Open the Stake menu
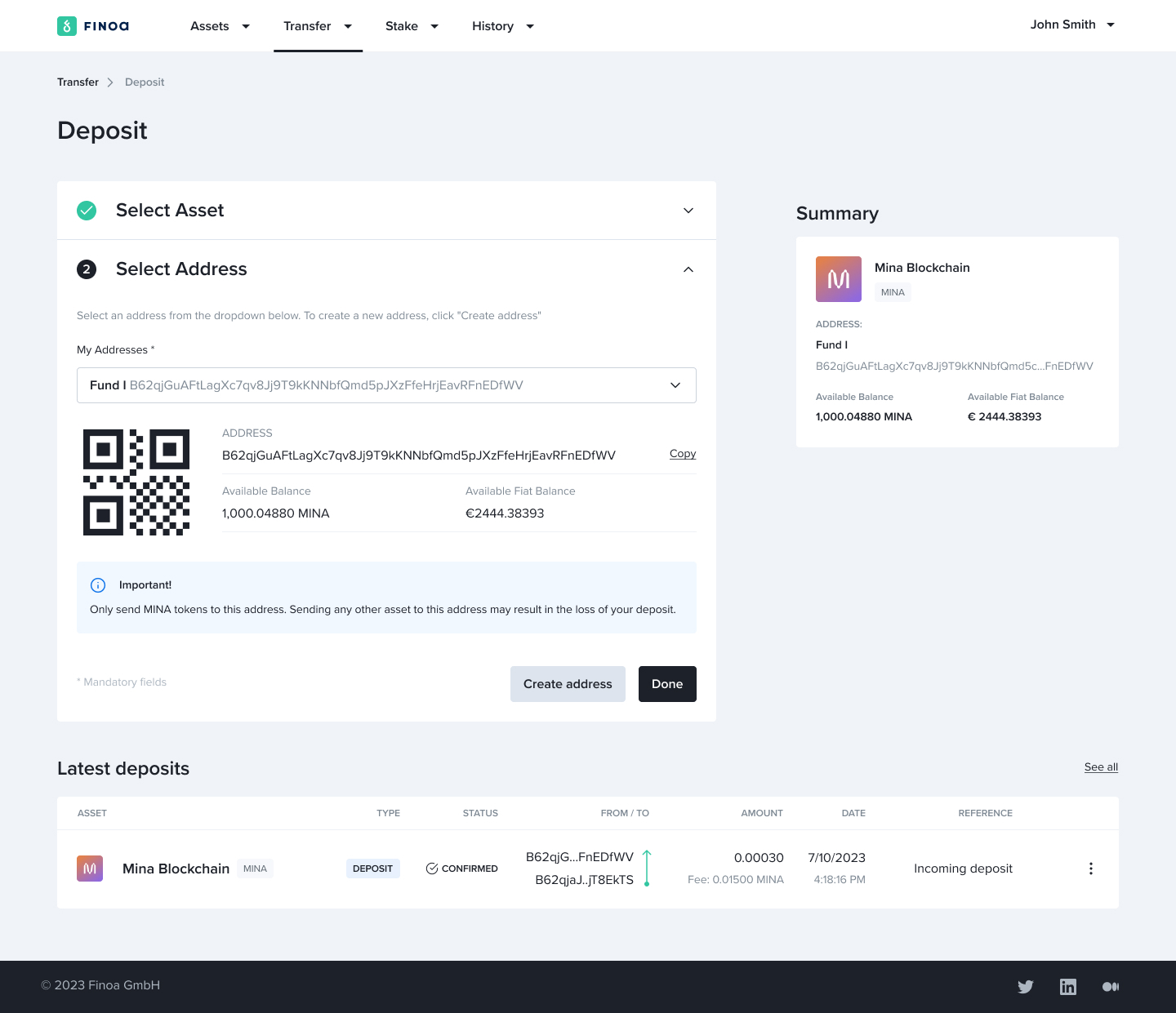 [x=412, y=26]
